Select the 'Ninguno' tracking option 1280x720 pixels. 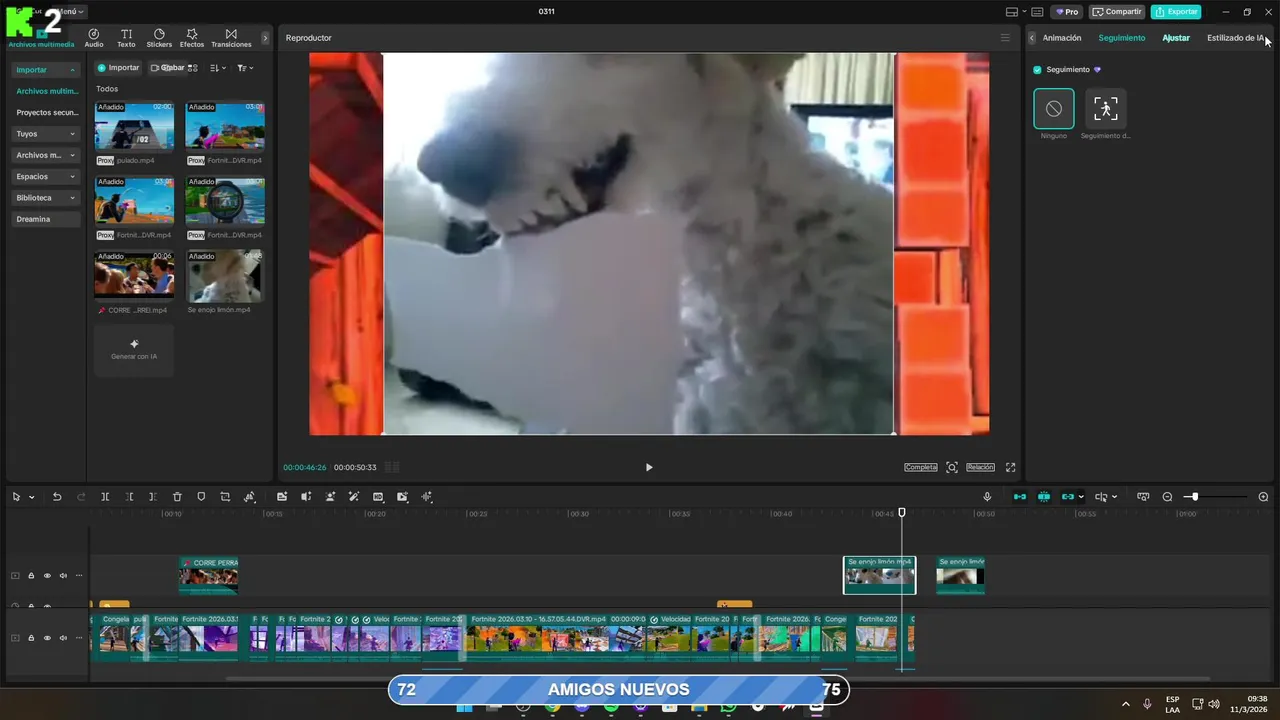1054,109
